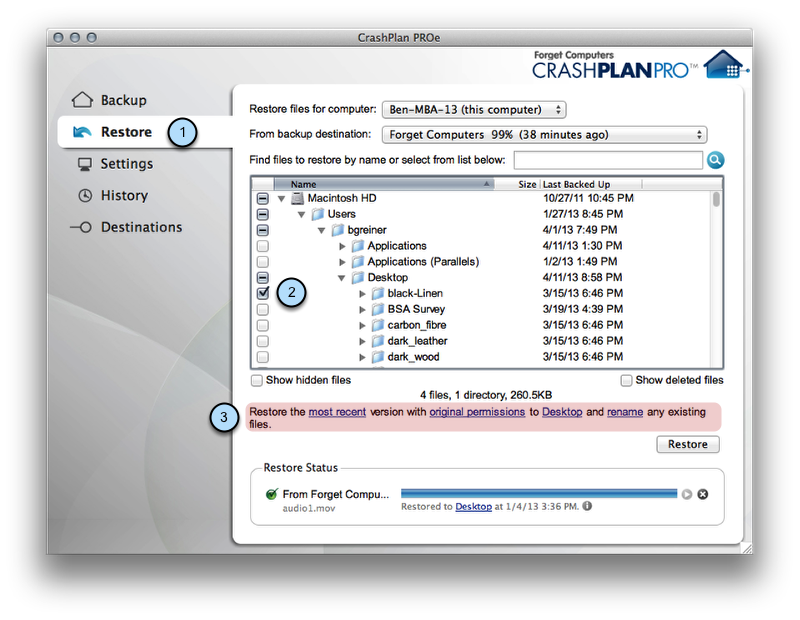Viewport: 800px width, 620px height.
Task: Click the blue search magnifier button
Action: 715,160
